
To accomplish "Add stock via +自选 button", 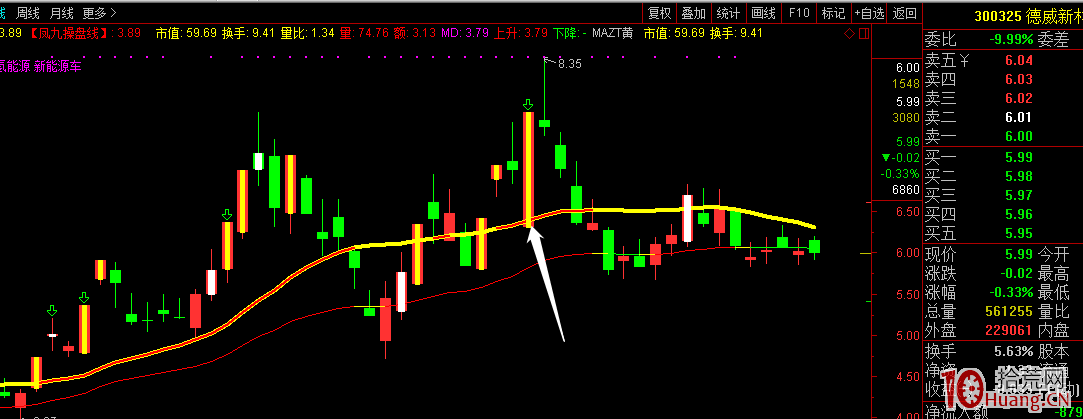I will [x=869, y=12].
